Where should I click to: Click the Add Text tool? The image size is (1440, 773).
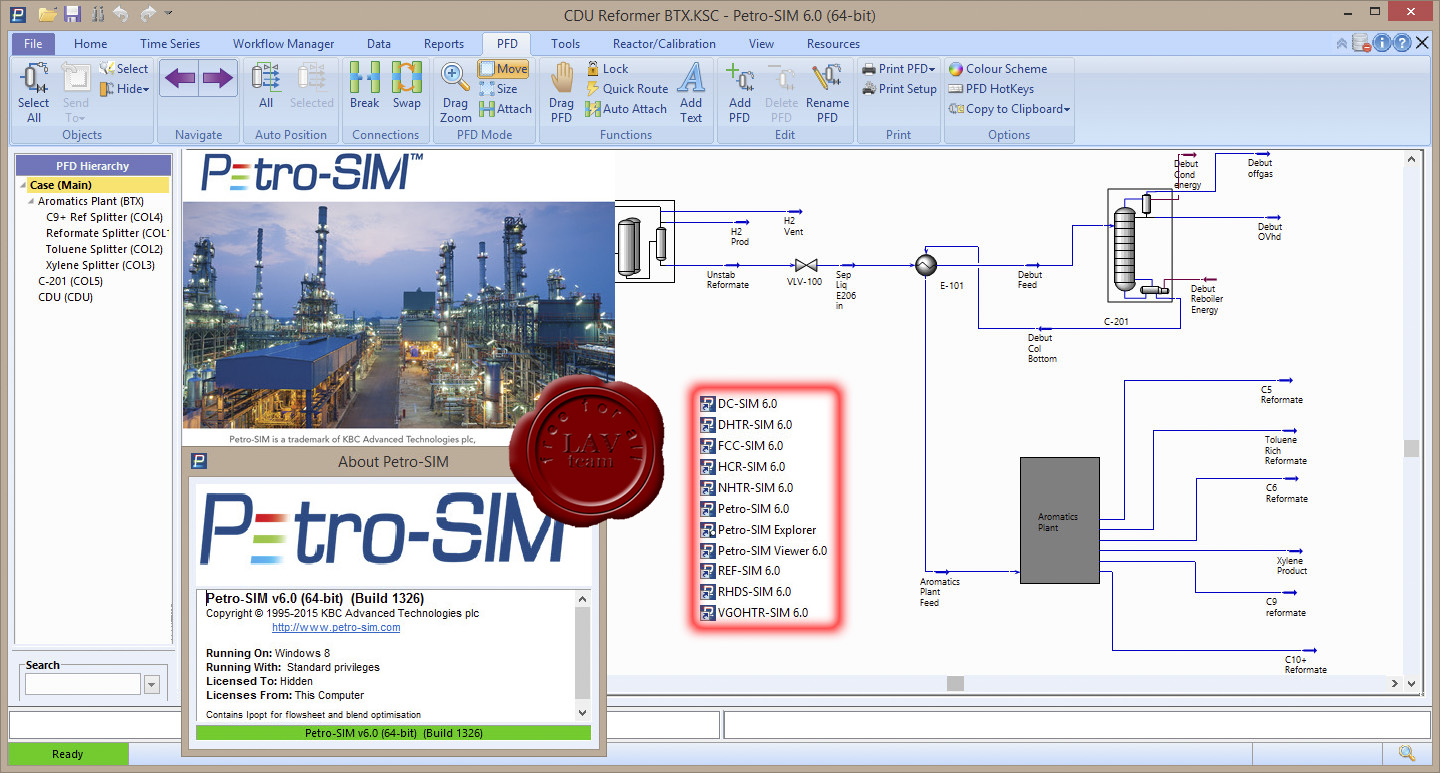pos(691,92)
